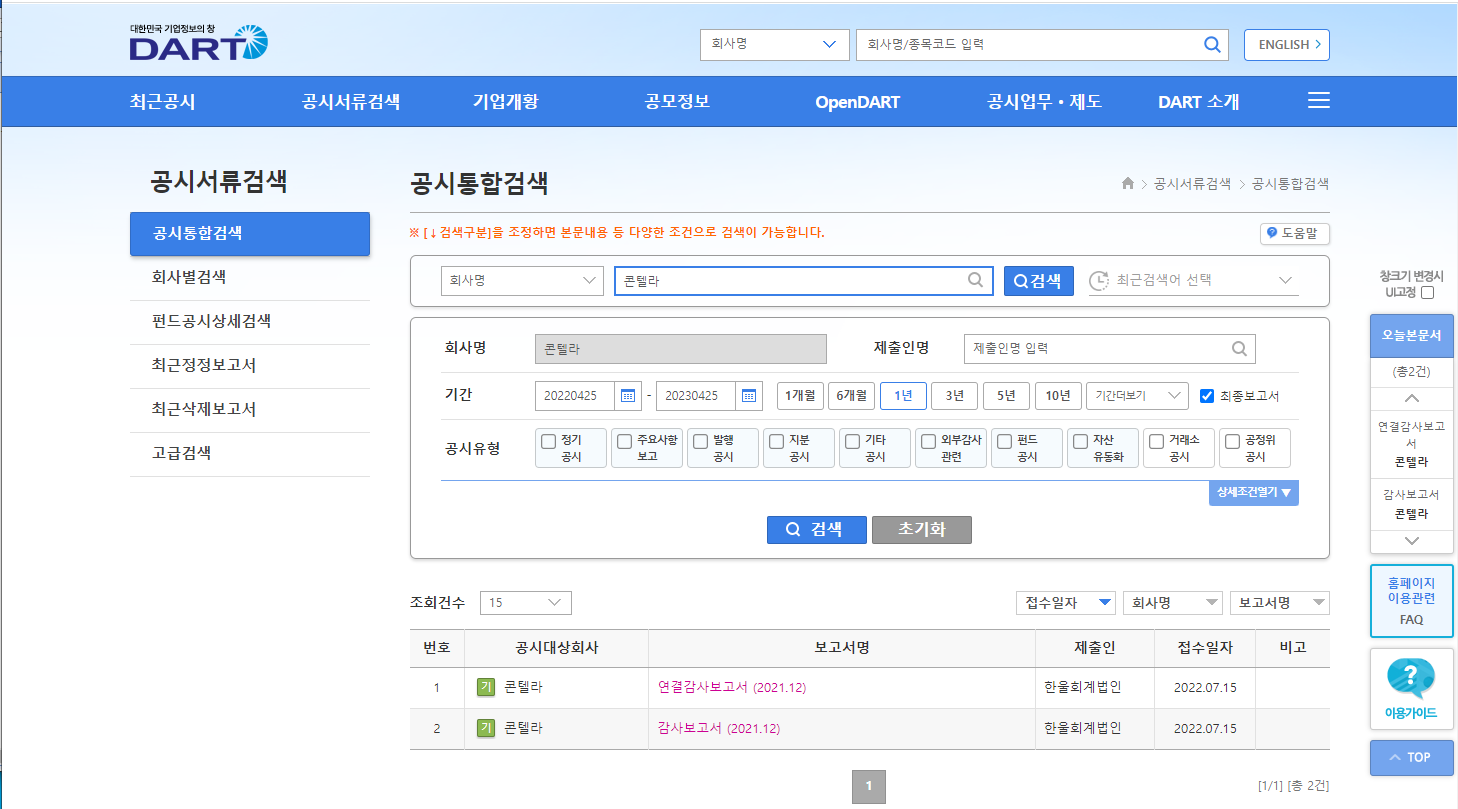The height and width of the screenshot is (809, 1458).
Task: Toggle the 창크기 변경시 UI고정 checkbox
Action: [x=1428, y=293]
